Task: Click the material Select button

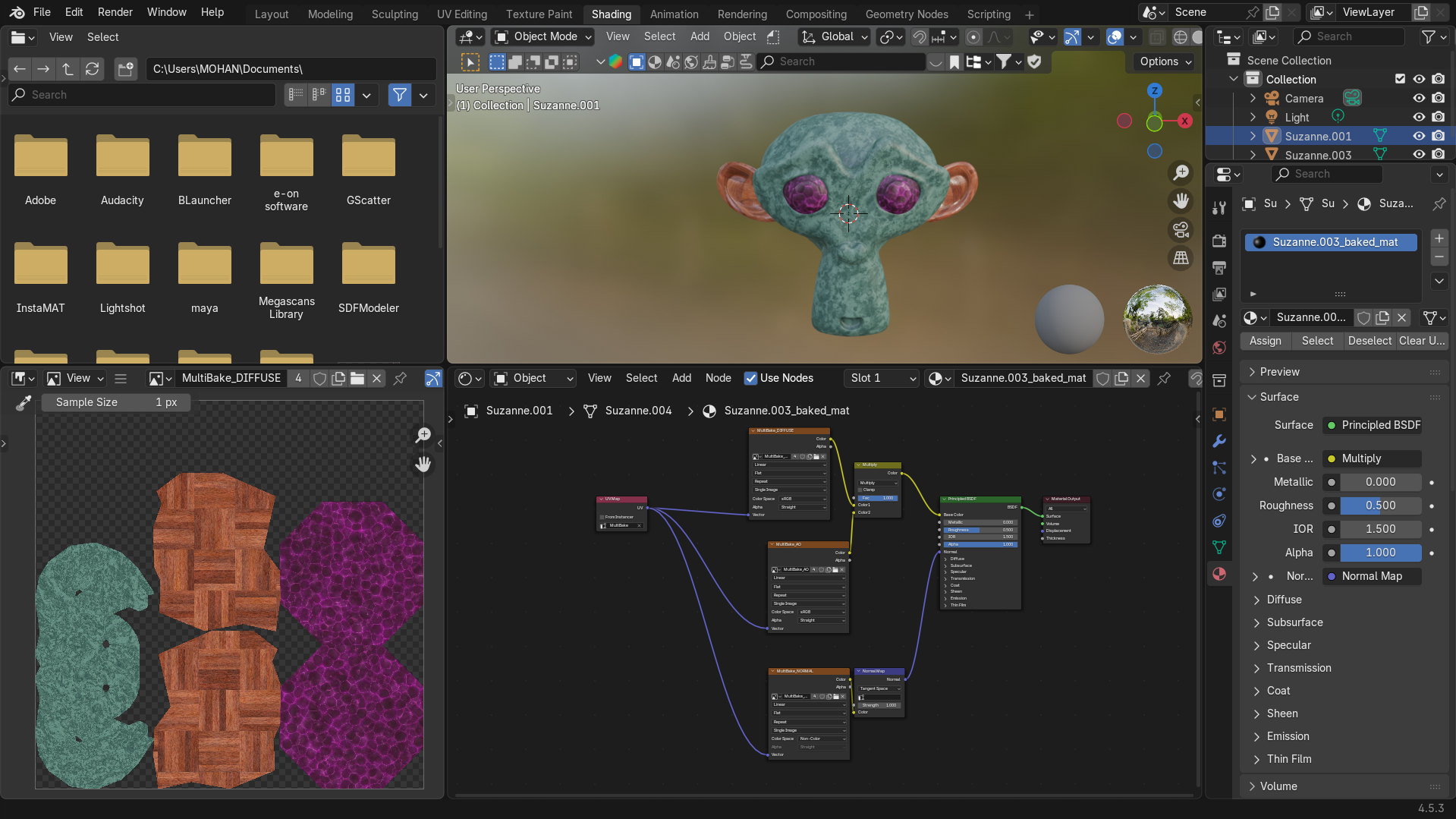Action: point(1317,341)
